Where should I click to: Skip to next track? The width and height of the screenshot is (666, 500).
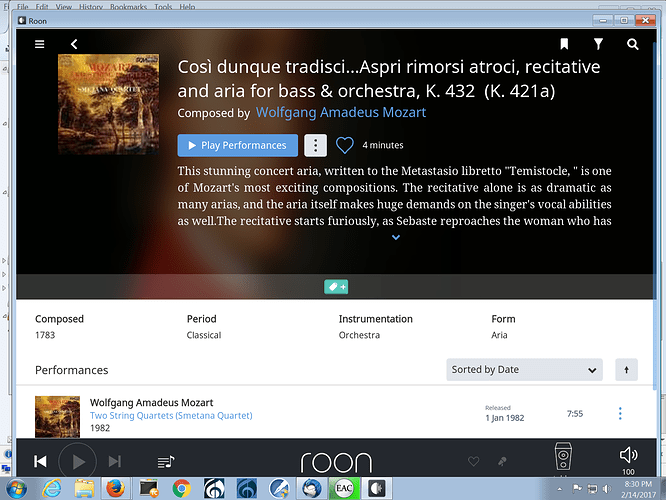[x=115, y=461]
